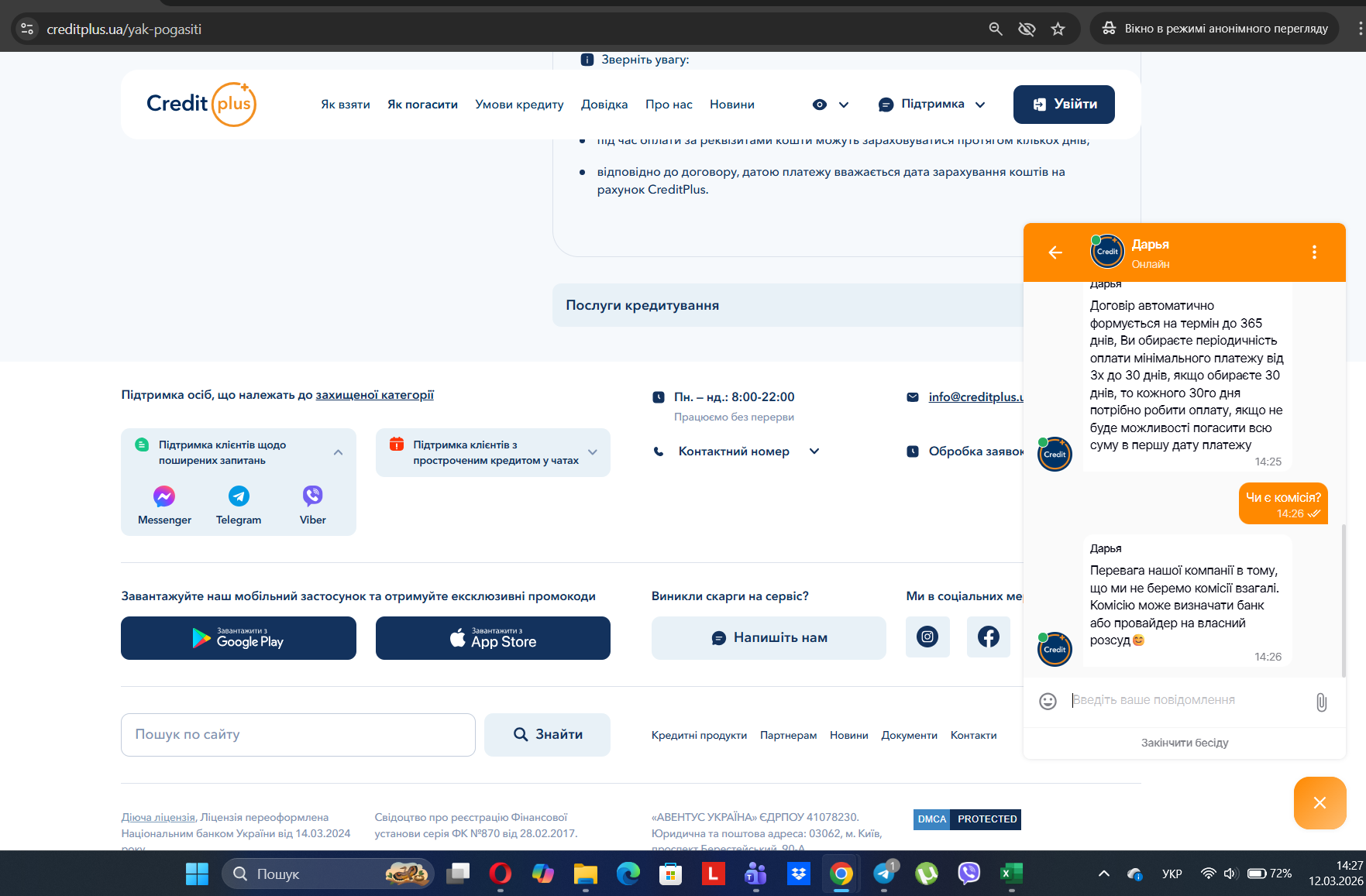Open the Кредитні продукти footer link
The width and height of the screenshot is (1366, 896).
700,736
